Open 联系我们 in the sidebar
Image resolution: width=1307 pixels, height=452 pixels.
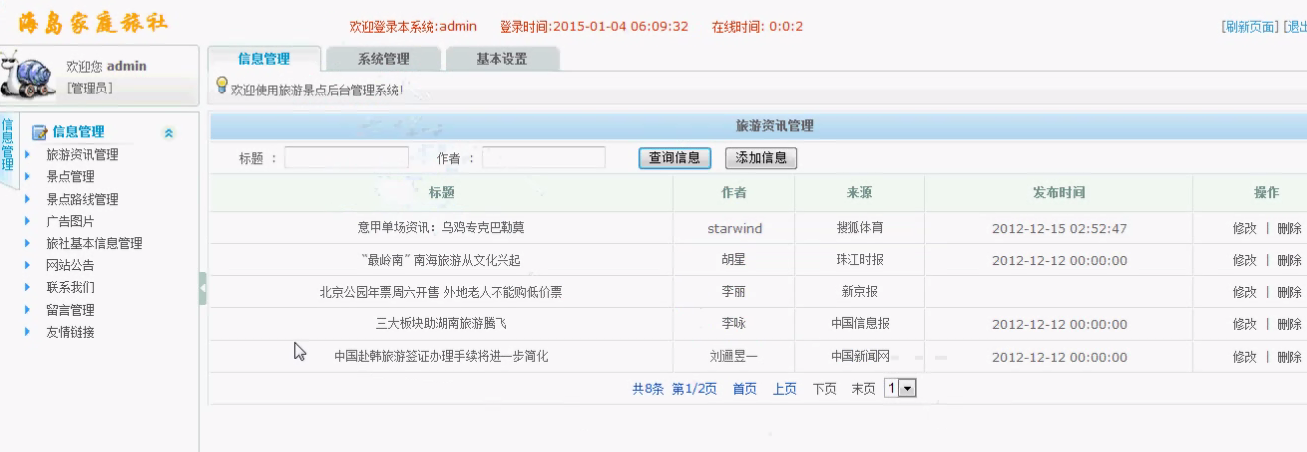[70, 287]
